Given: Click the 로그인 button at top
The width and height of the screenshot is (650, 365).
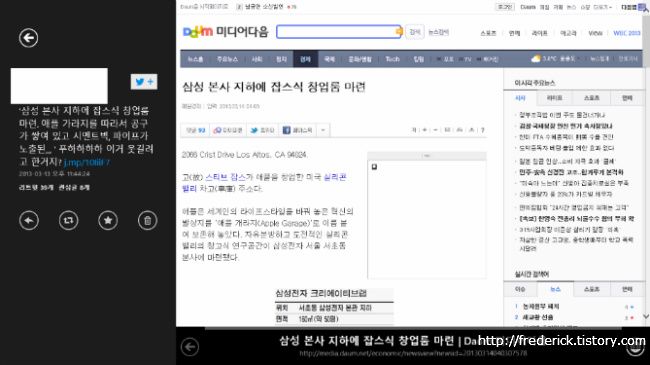Looking at the screenshot, I should point(505,7).
